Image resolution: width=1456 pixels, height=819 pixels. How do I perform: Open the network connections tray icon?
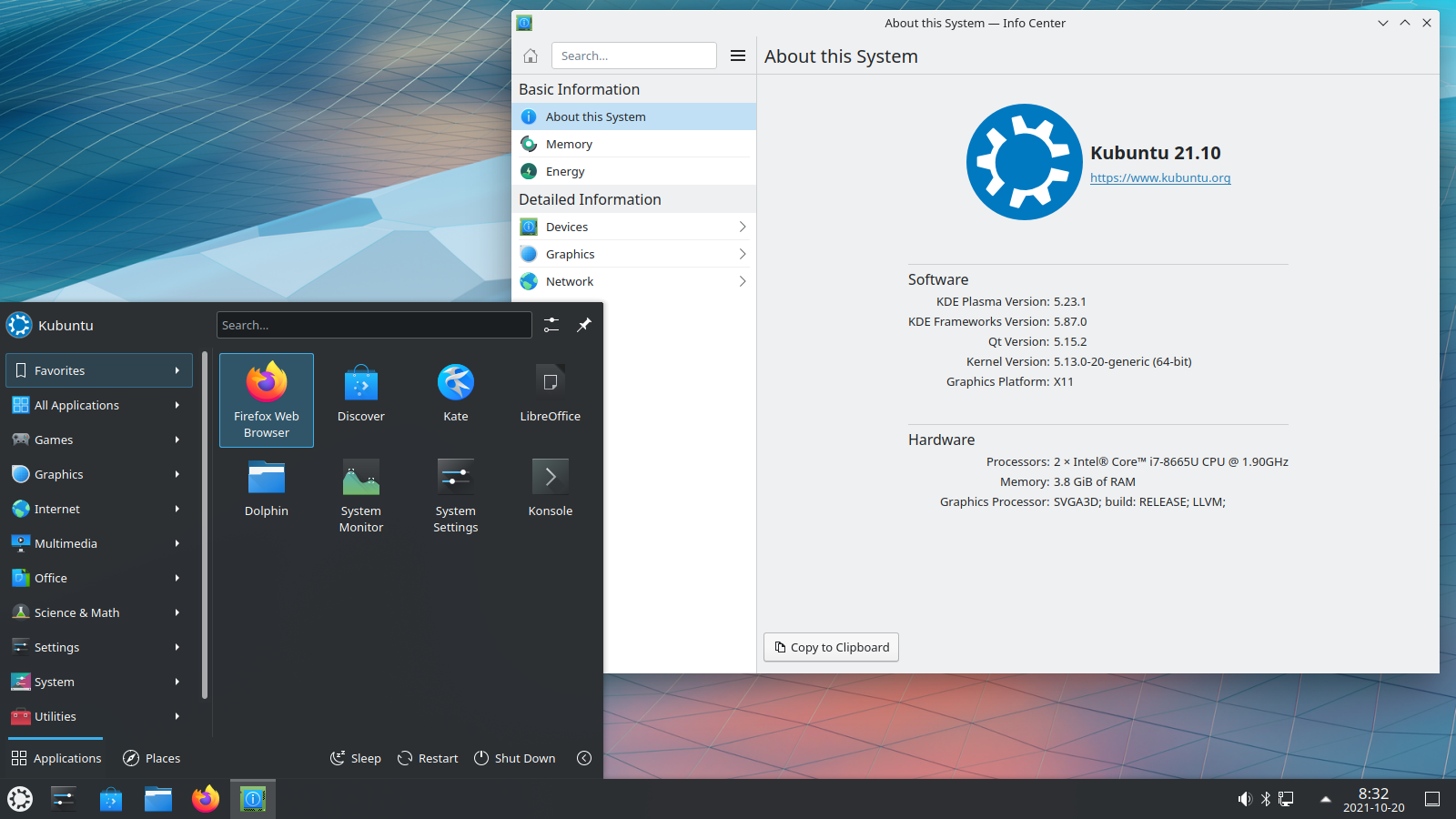pyautogui.click(x=1286, y=799)
